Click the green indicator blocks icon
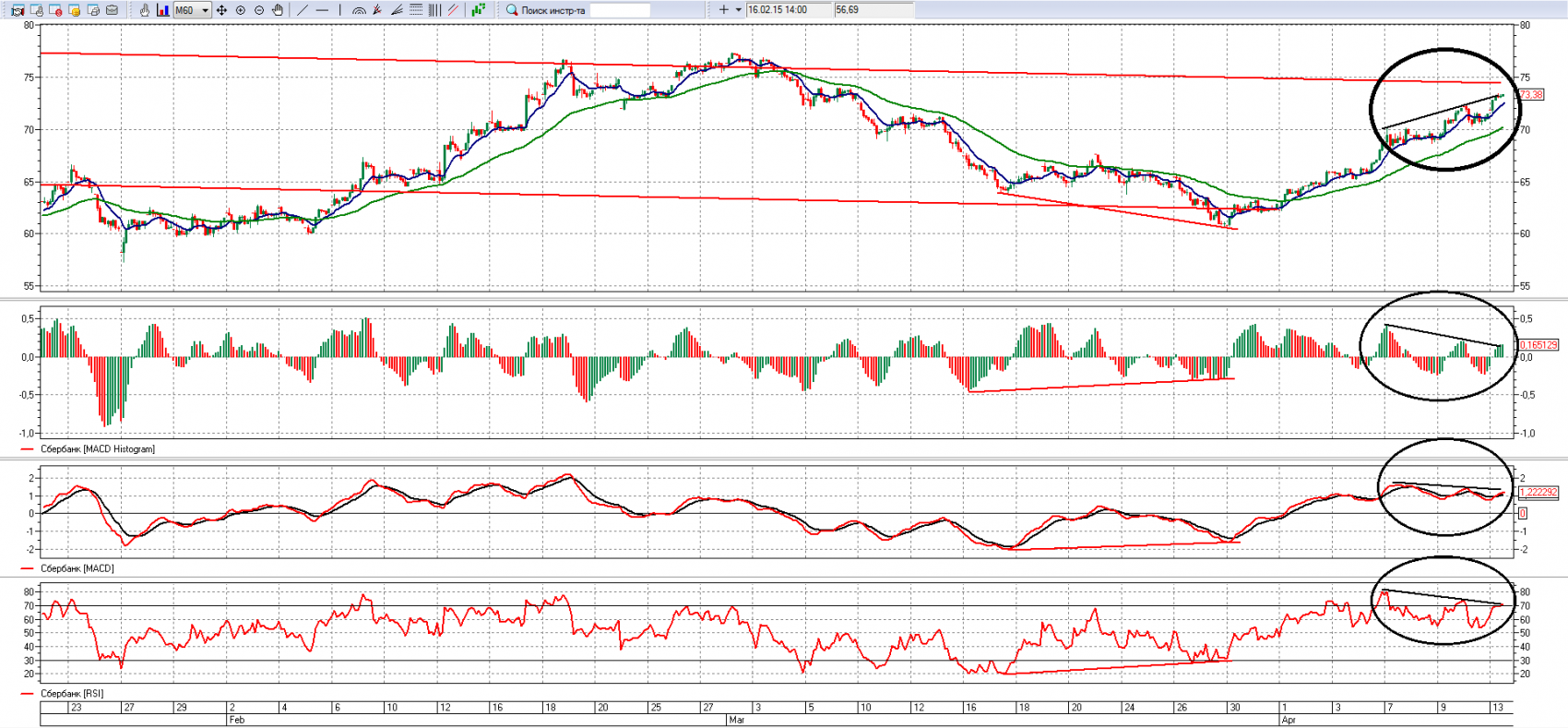This screenshot has height=728, width=1568. pos(478,10)
